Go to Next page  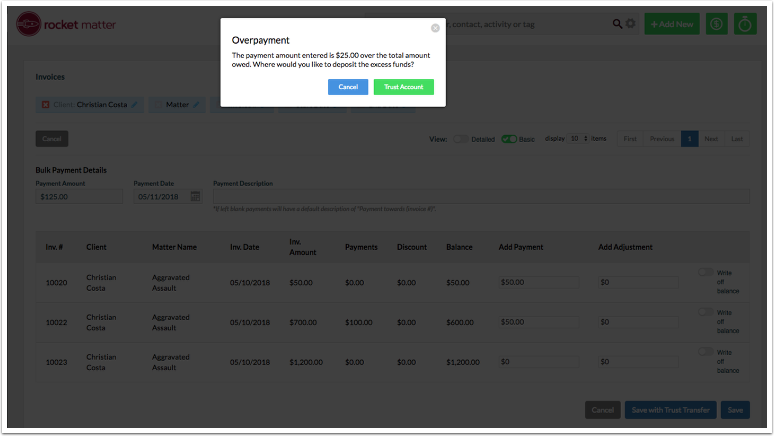[711, 139]
